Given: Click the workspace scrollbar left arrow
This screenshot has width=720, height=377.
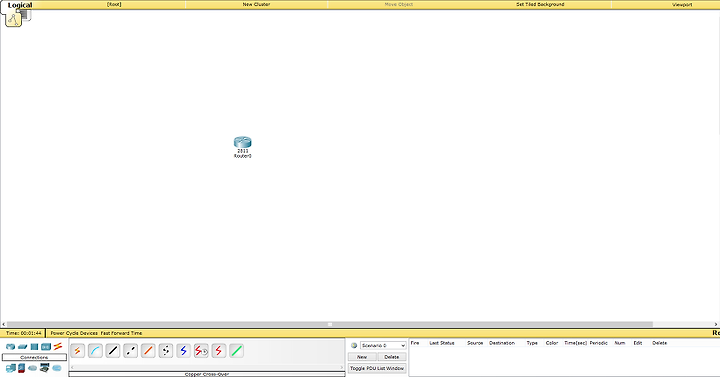Looking at the screenshot, I should click(3, 324).
